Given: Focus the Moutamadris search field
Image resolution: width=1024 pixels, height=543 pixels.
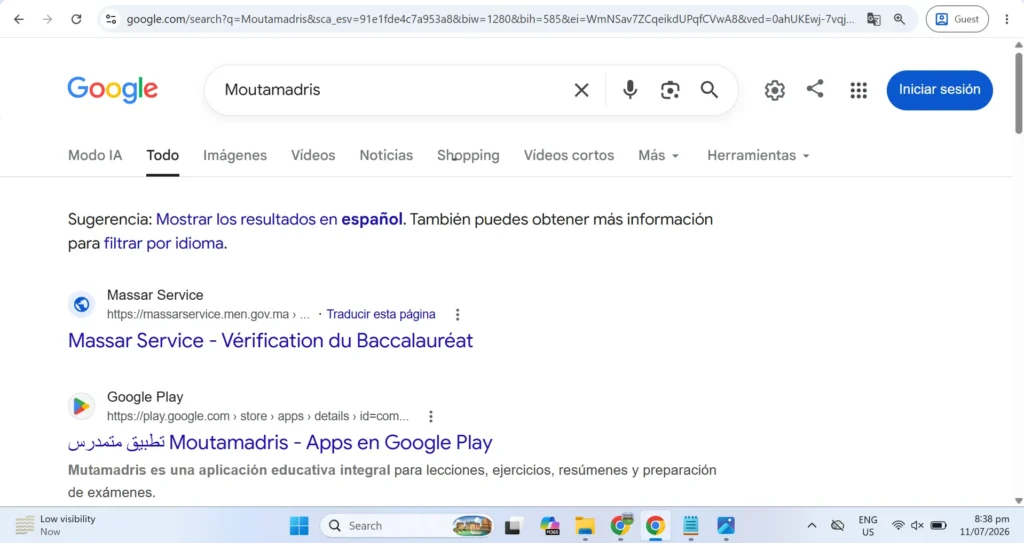Looking at the screenshot, I should [x=392, y=90].
